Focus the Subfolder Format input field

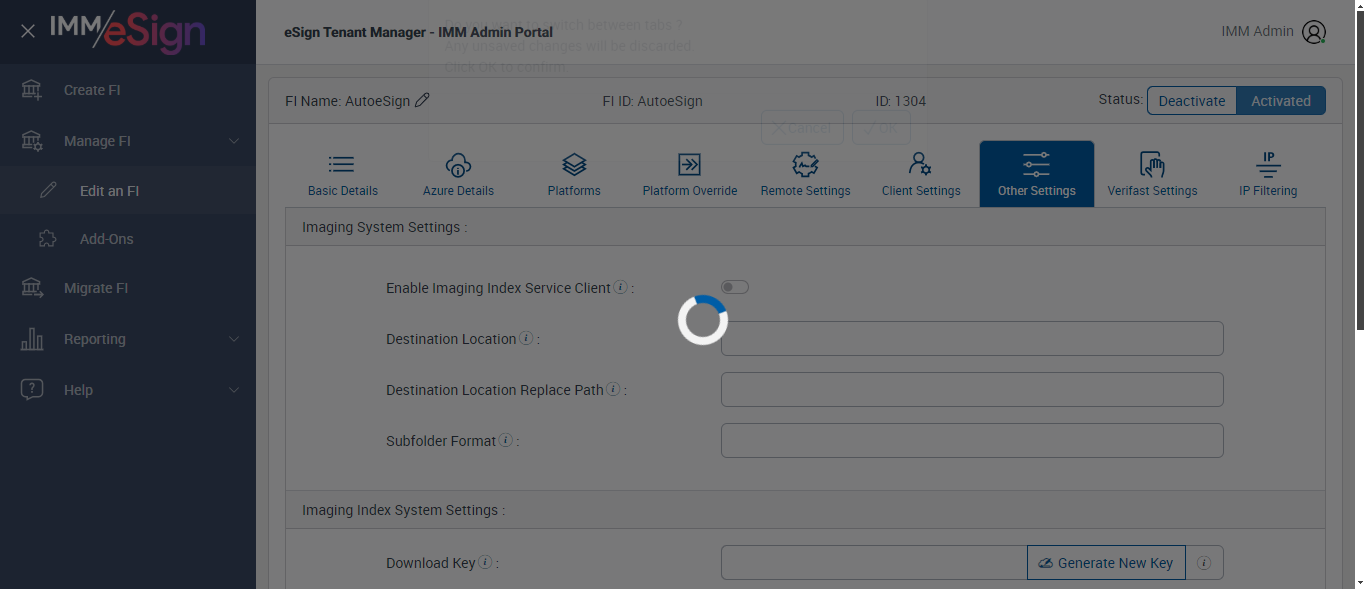pos(972,440)
